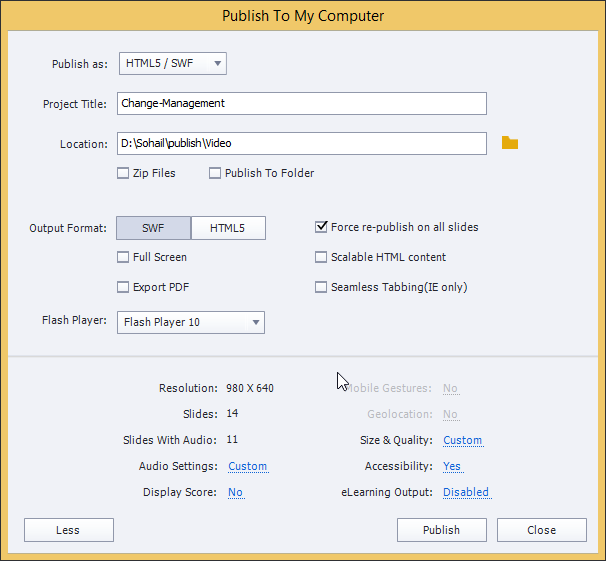This screenshot has width=606, height=561.
Task: Click the Display Score No link
Action: pos(235,492)
